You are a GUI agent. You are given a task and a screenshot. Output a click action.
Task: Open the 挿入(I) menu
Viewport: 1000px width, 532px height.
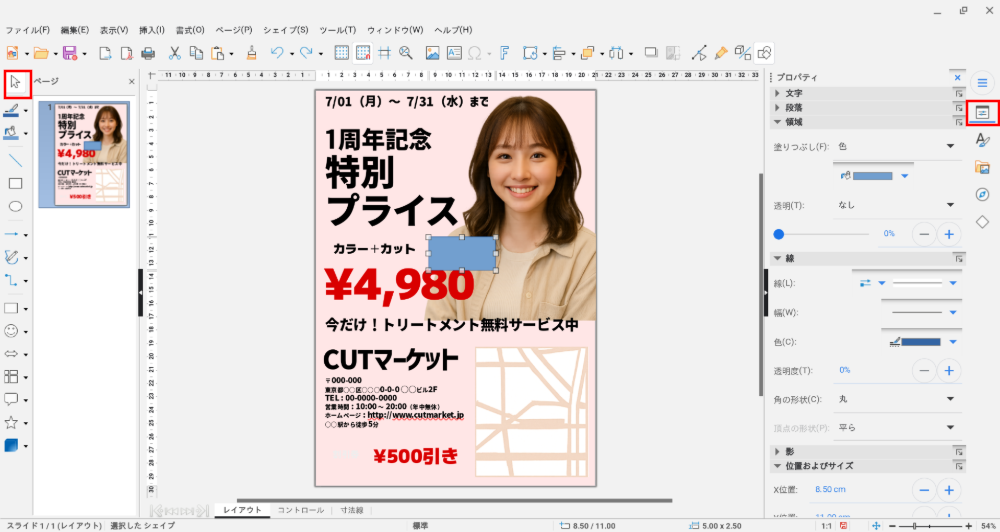[x=152, y=30]
